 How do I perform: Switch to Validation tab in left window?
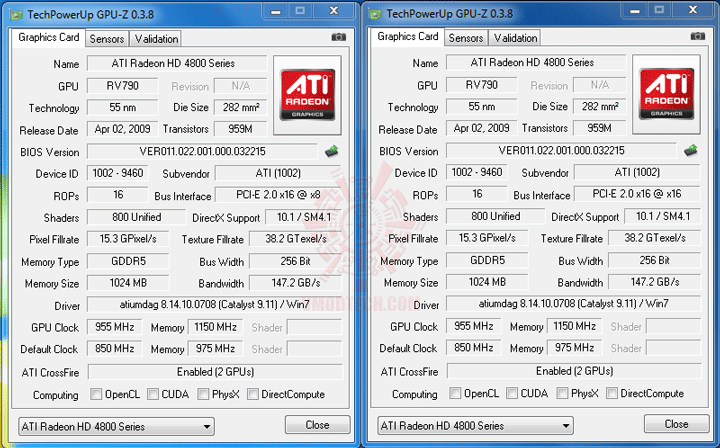click(x=156, y=39)
